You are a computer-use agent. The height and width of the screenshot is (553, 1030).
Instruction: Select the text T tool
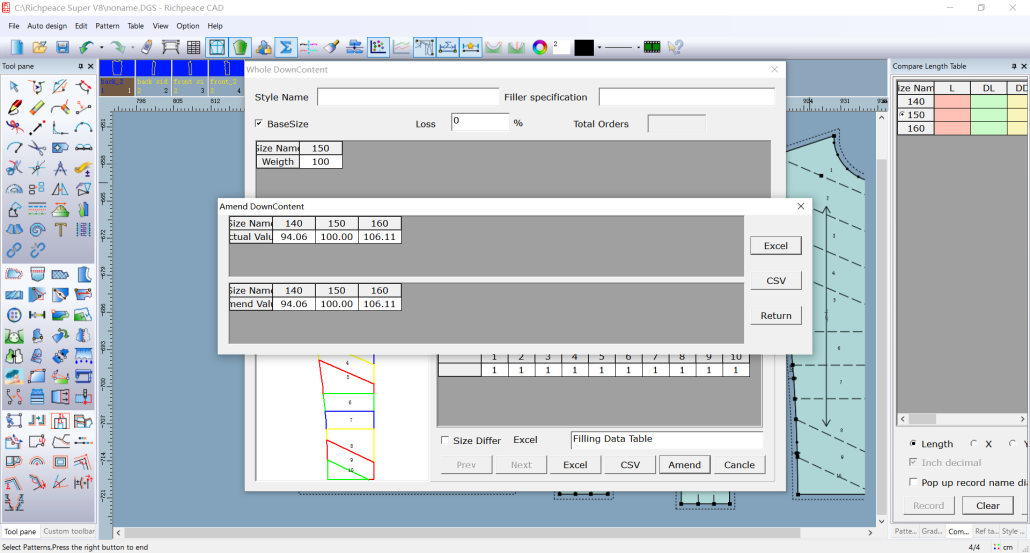(61, 230)
